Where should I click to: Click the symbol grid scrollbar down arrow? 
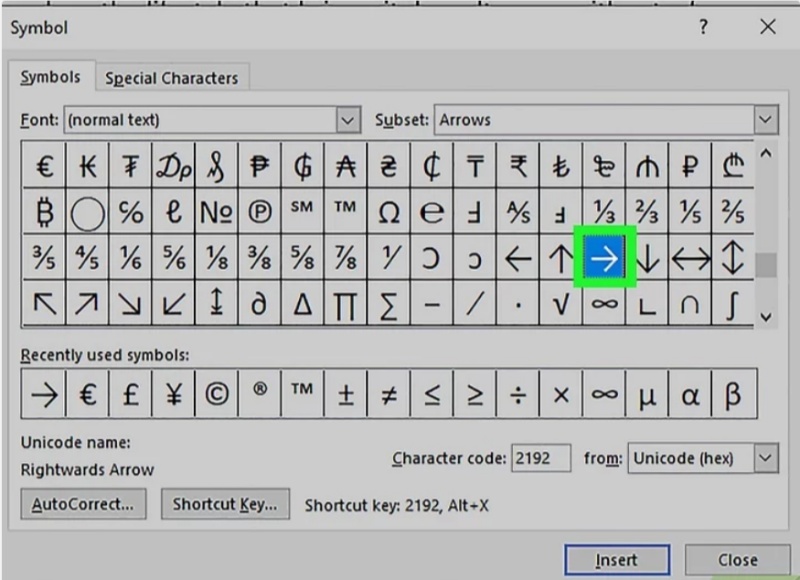[x=766, y=316]
